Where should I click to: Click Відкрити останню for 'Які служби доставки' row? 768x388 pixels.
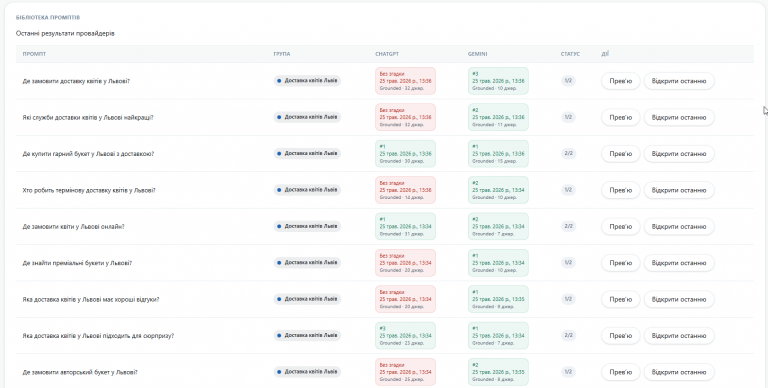(679, 117)
